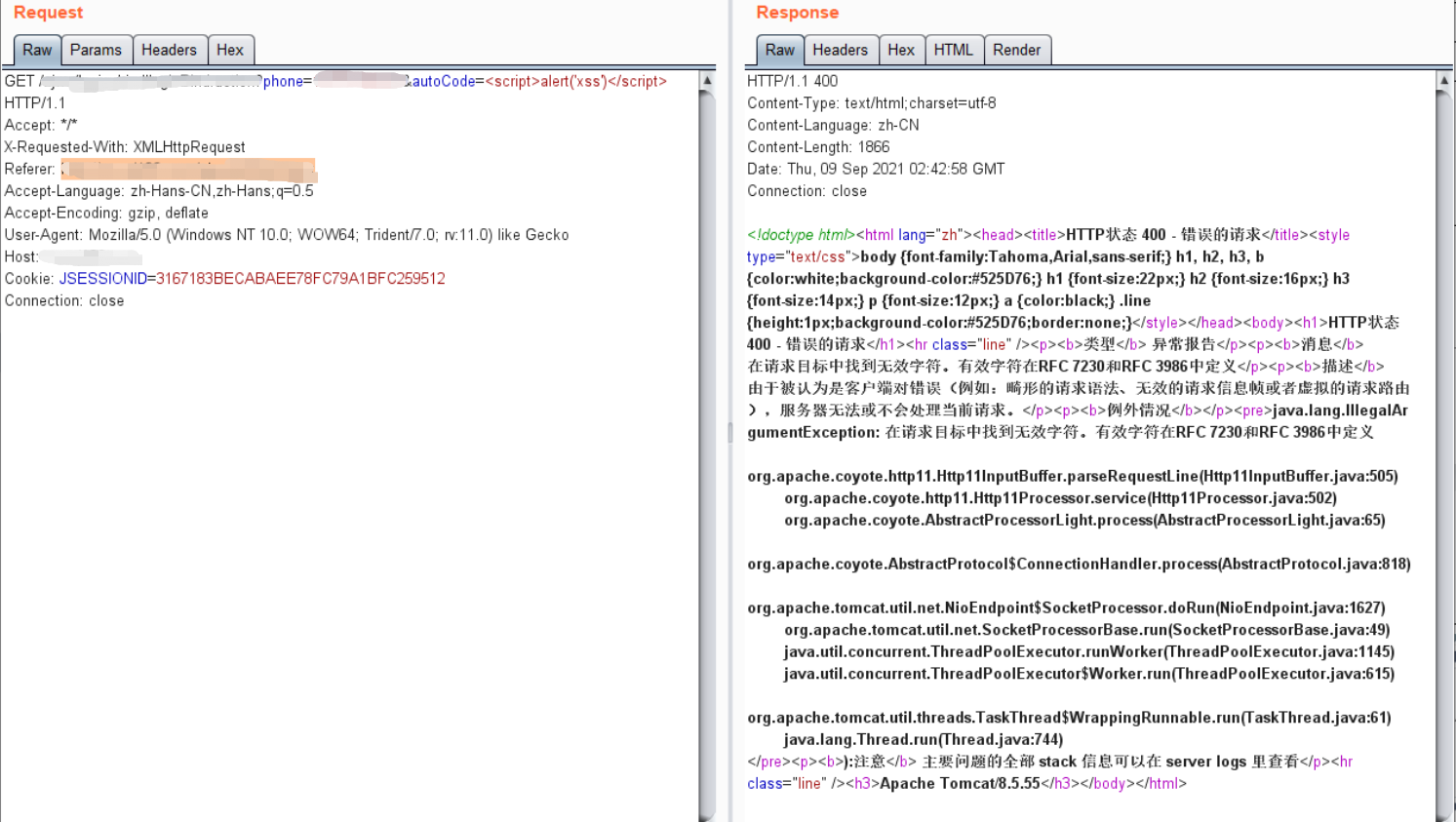Click the Host header line
Image resolution: width=1456 pixels, height=822 pixels.
click(73, 256)
